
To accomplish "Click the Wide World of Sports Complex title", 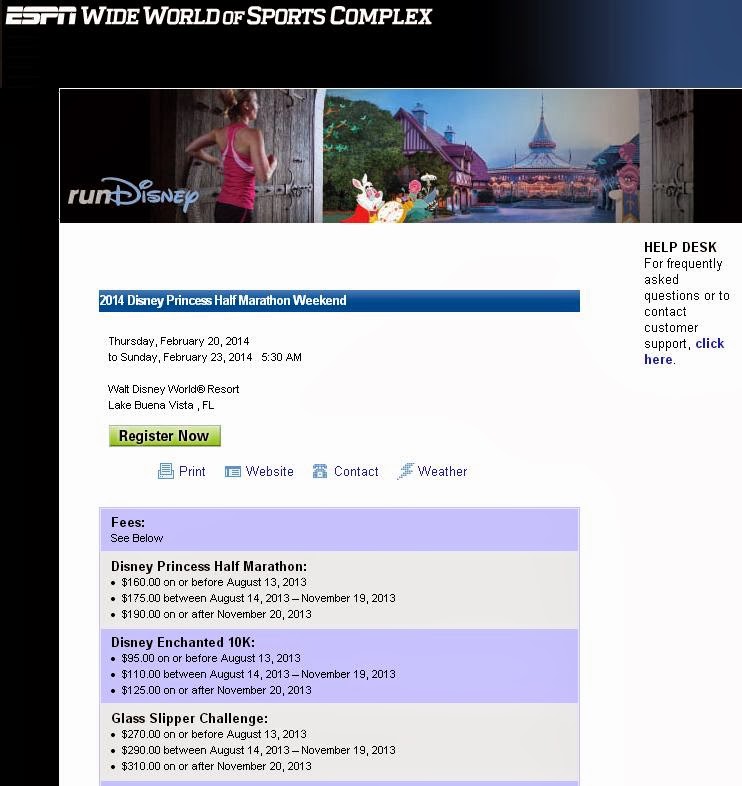I will click(256, 16).
